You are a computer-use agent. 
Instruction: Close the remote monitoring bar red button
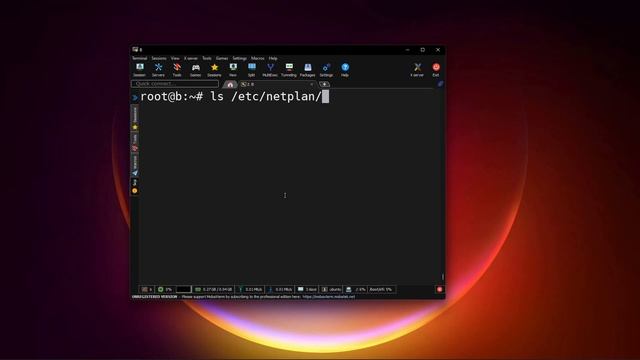[440, 289]
